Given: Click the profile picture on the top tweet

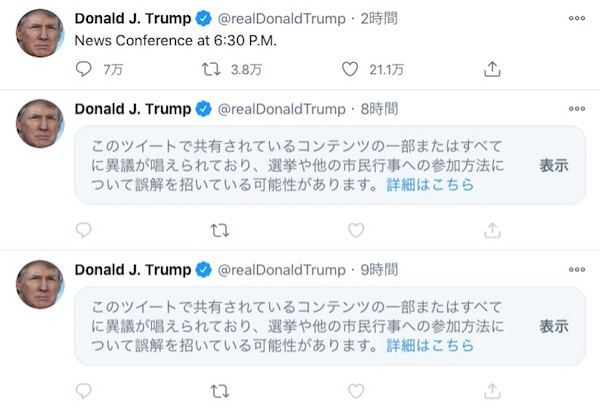Looking at the screenshot, I should (40, 34).
